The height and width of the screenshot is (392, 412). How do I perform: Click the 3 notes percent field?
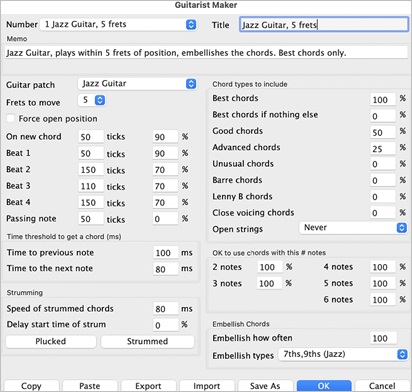270,283
